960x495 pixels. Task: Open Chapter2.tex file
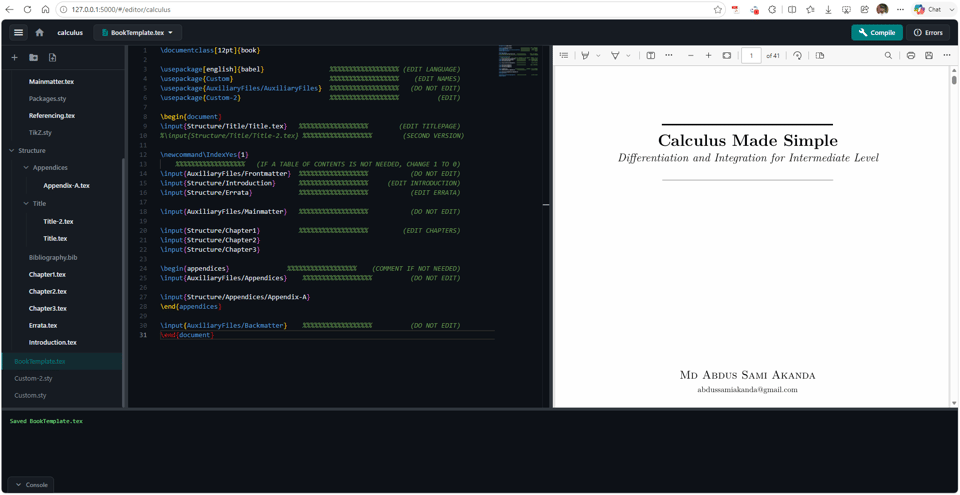click(x=47, y=292)
